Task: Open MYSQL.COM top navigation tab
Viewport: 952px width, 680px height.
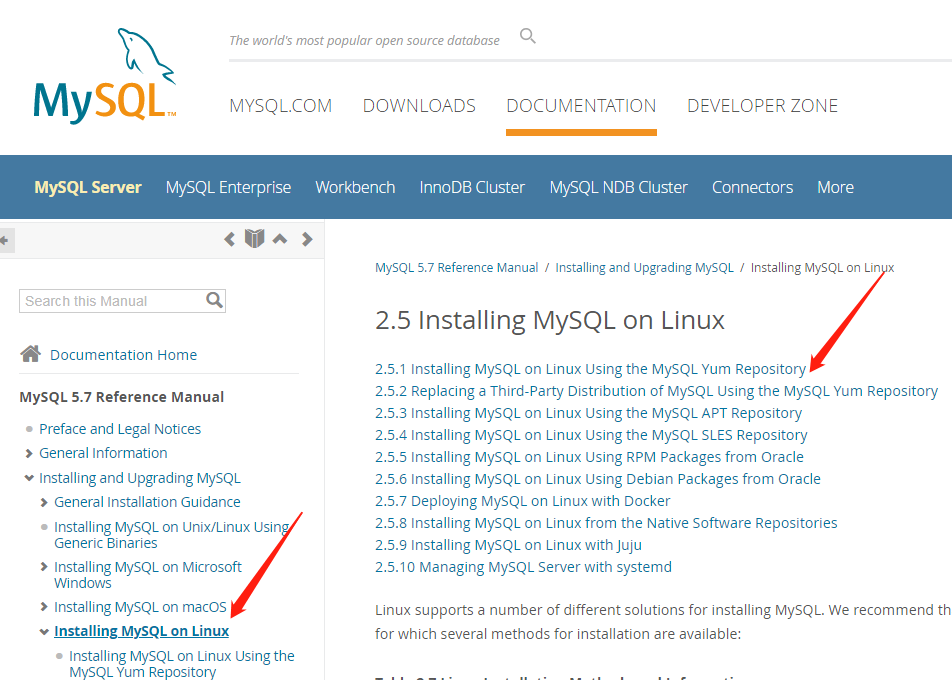Action: pyautogui.click(x=280, y=106)
